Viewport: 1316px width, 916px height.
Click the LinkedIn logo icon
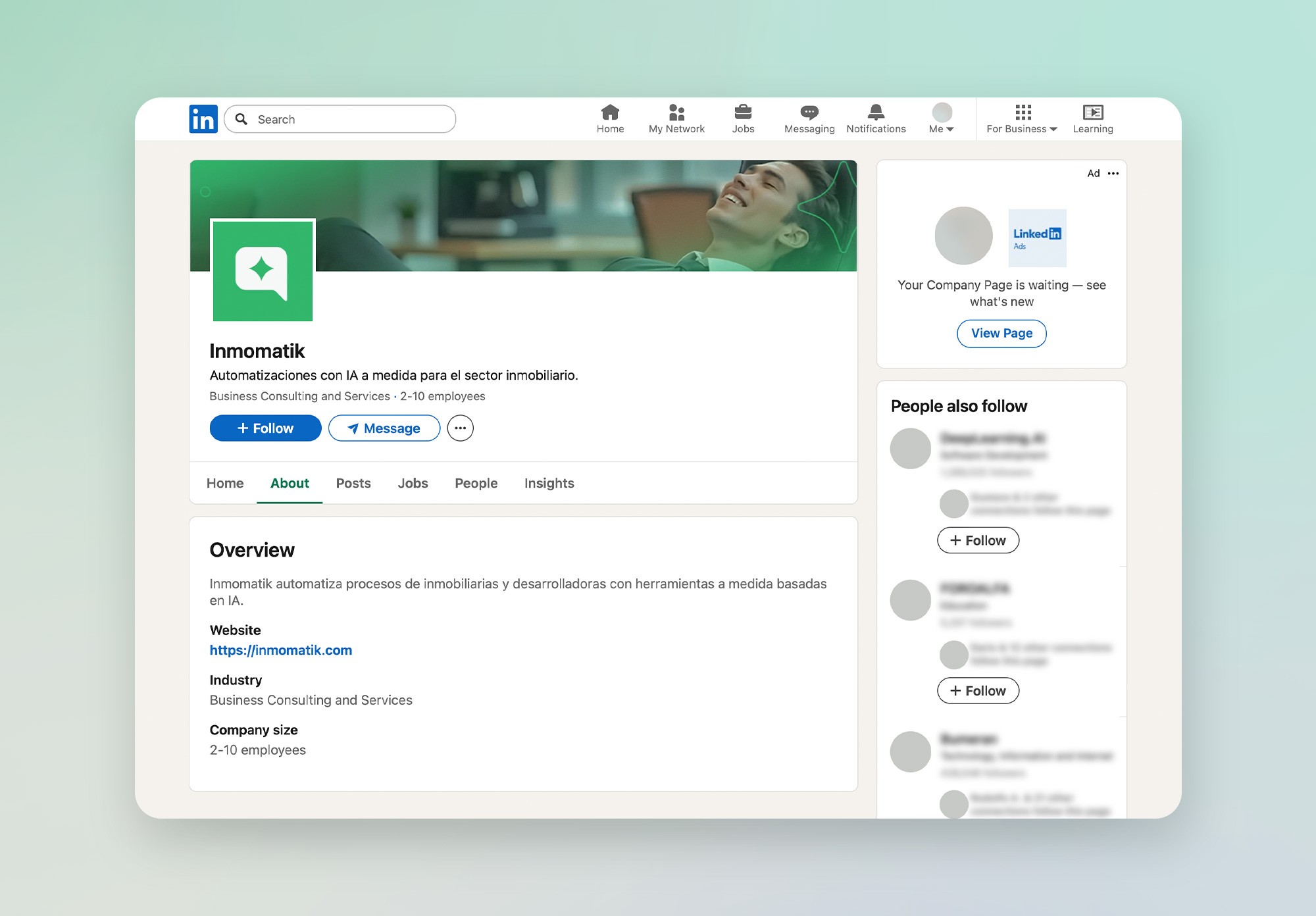(x=203, y=119)
